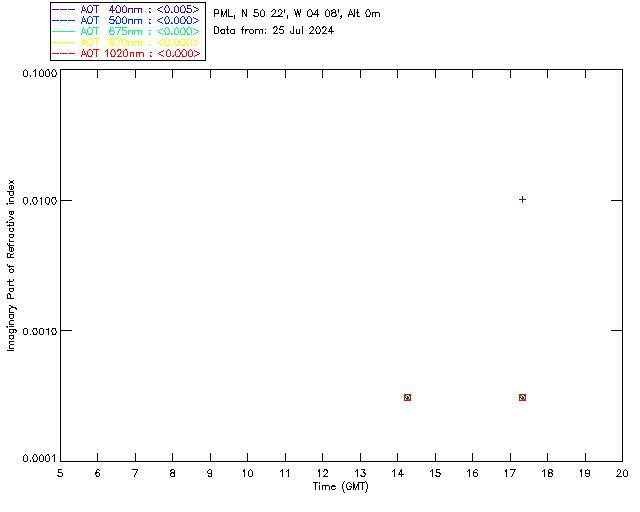
Task: Click the 'Time (GMT)' axis label
Action: tap(340, 487)
